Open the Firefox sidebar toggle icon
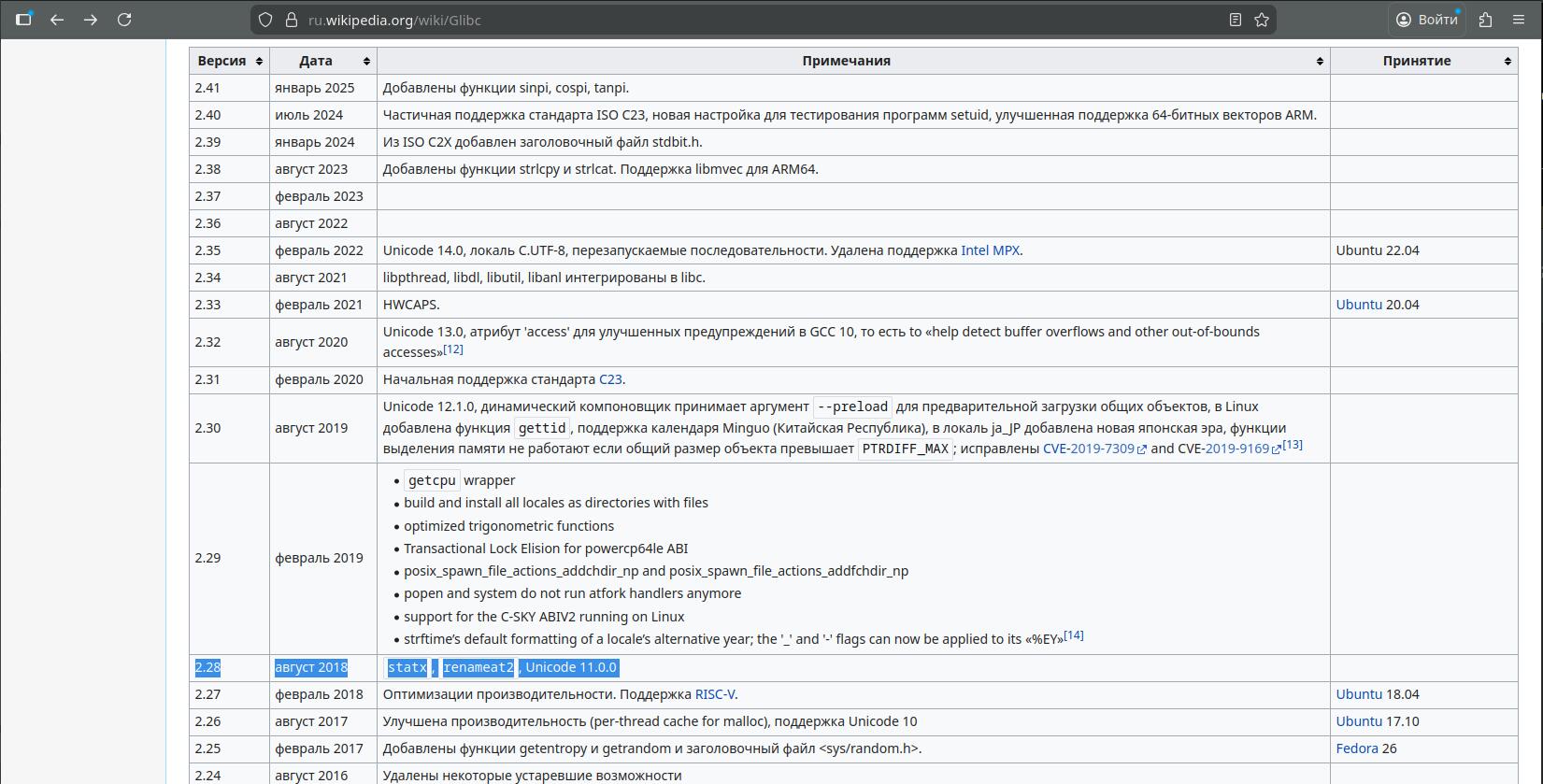 (x=24, y=19)
